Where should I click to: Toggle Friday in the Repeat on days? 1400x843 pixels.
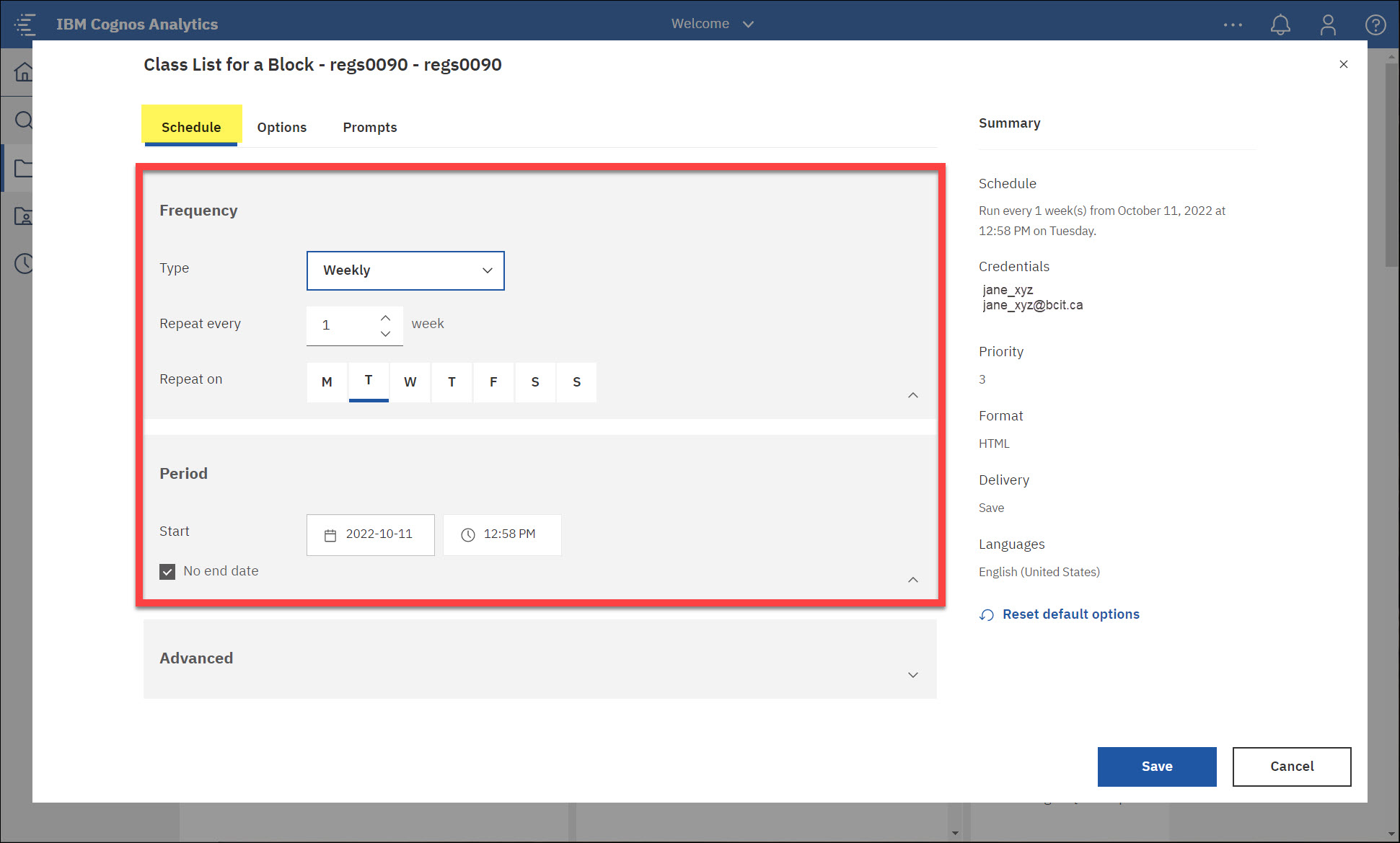pyautogui.click(x=493, y=382)
